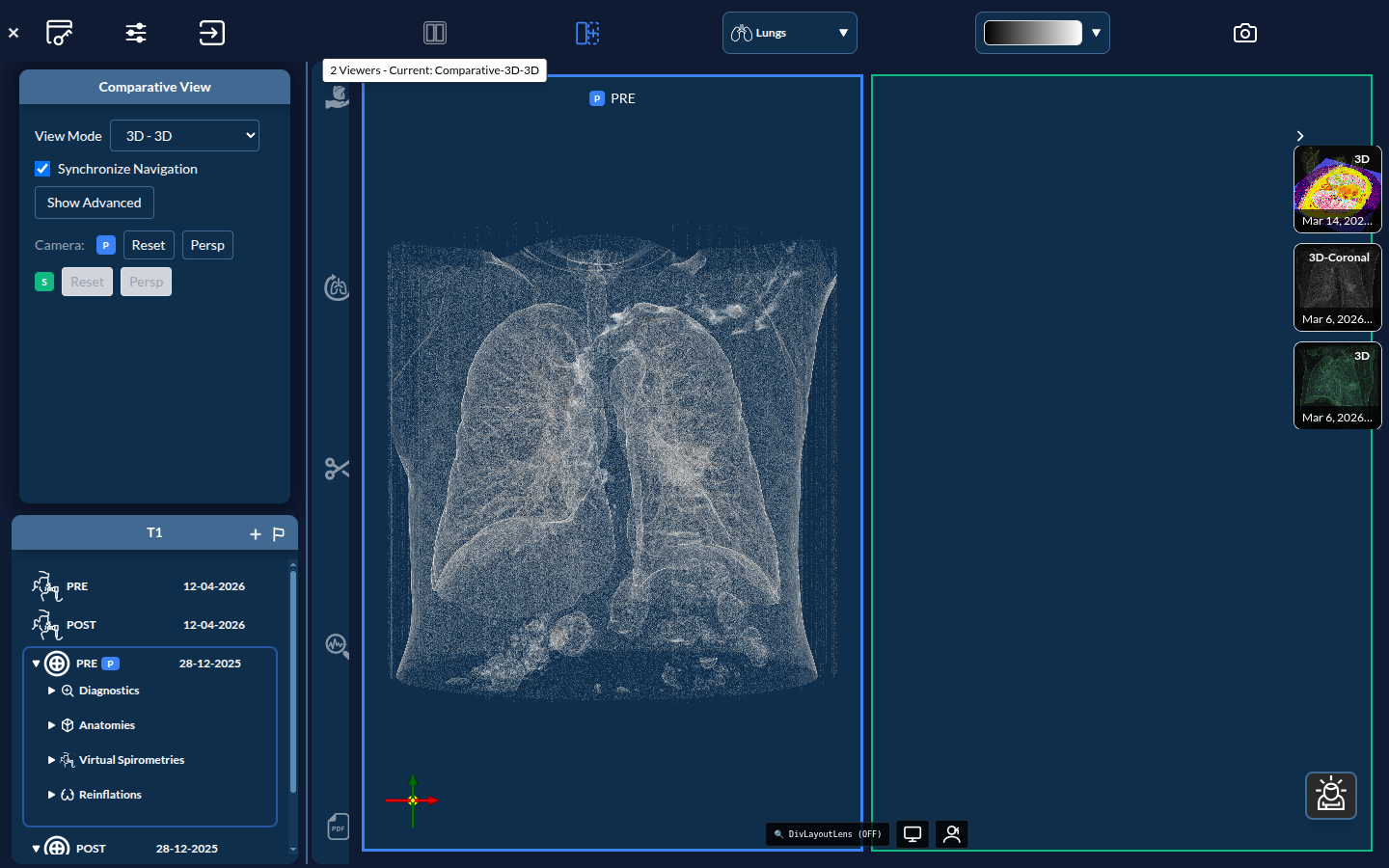Select the single split-panel layout icon
Image resolution: width=1389 pixels, height=868 pixels.
click(435, 33)
